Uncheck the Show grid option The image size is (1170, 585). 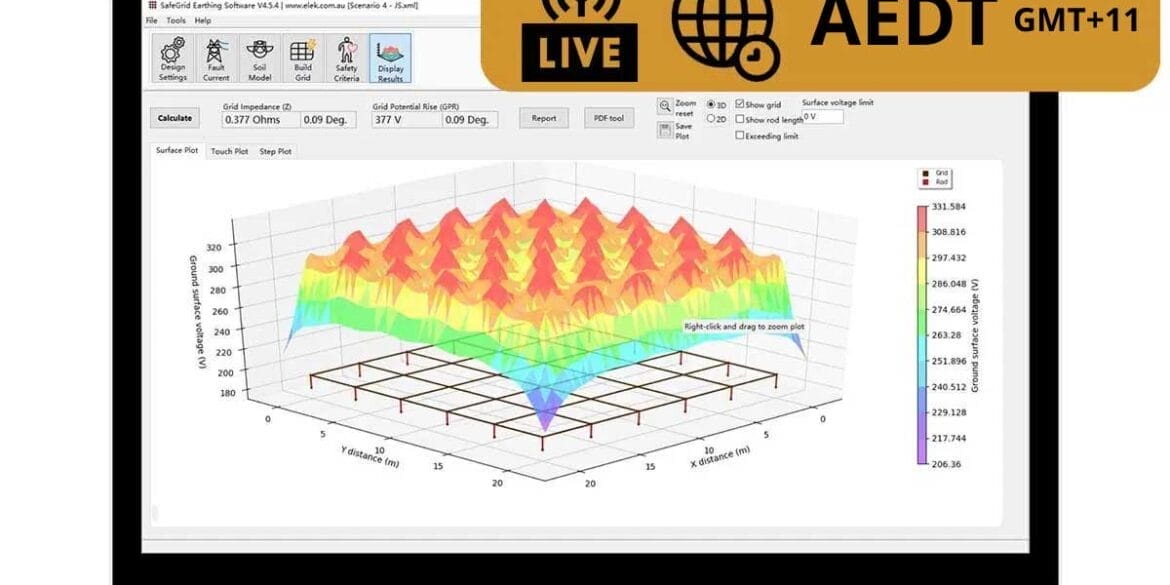coord(737,103)
